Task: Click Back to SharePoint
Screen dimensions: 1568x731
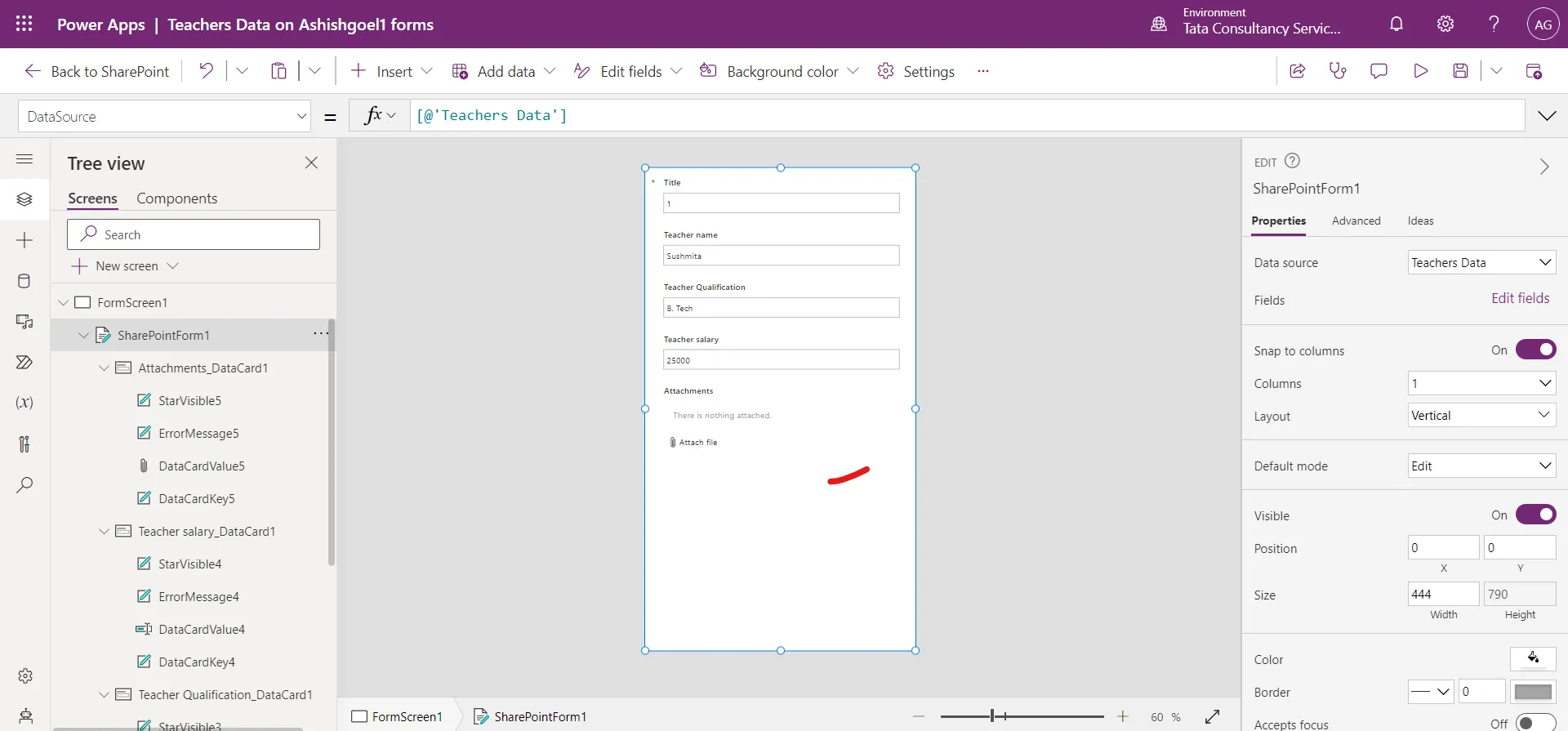Action: tap(96, 71)
